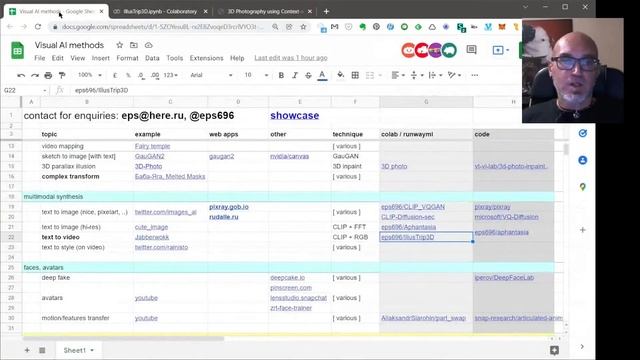Click the Undo icon in toolbar
Image resolution: width=640 pixels, height=360 pixels.
pyautogui.click(x=21, y=76)
